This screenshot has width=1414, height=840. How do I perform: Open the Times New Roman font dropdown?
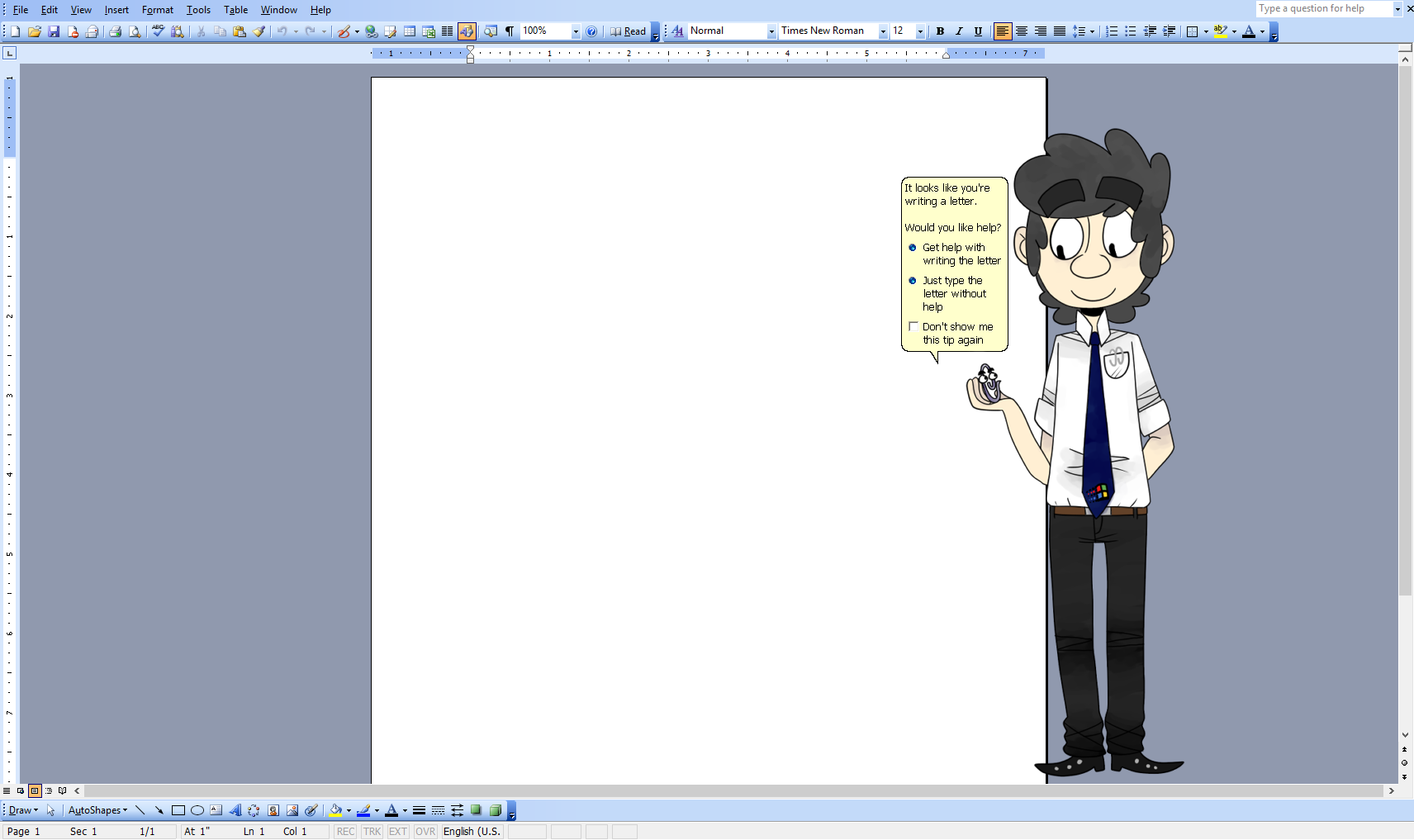(x=883, y=31)
